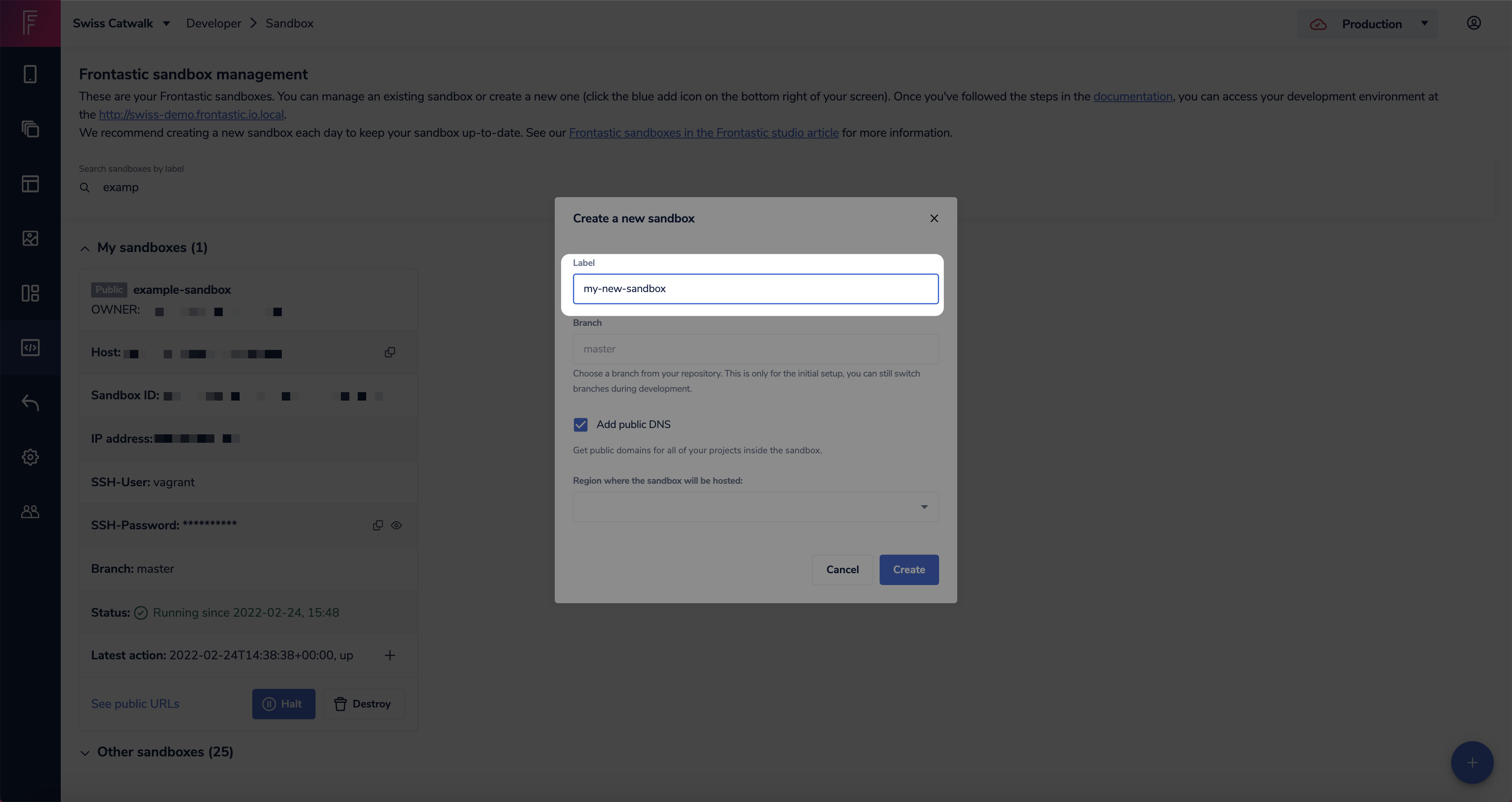Image resolution: width=1512 pixels, height=802 pixels.
Task: Uncheck the Add public DNS checkbox
Action: 580,425
